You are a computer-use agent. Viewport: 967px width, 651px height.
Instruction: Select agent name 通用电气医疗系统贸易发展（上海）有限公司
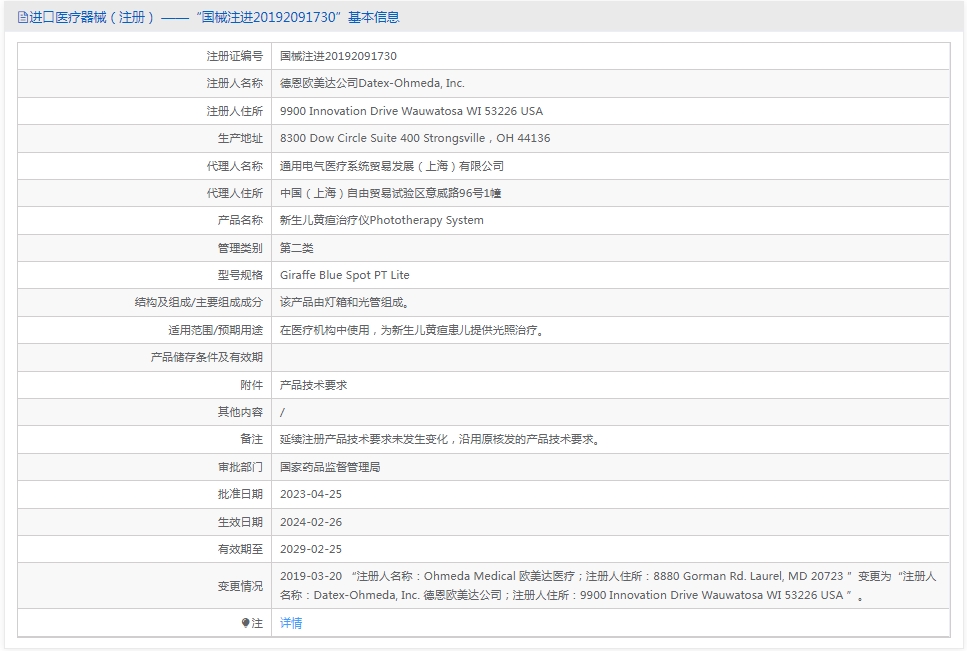tap(392, 166)
